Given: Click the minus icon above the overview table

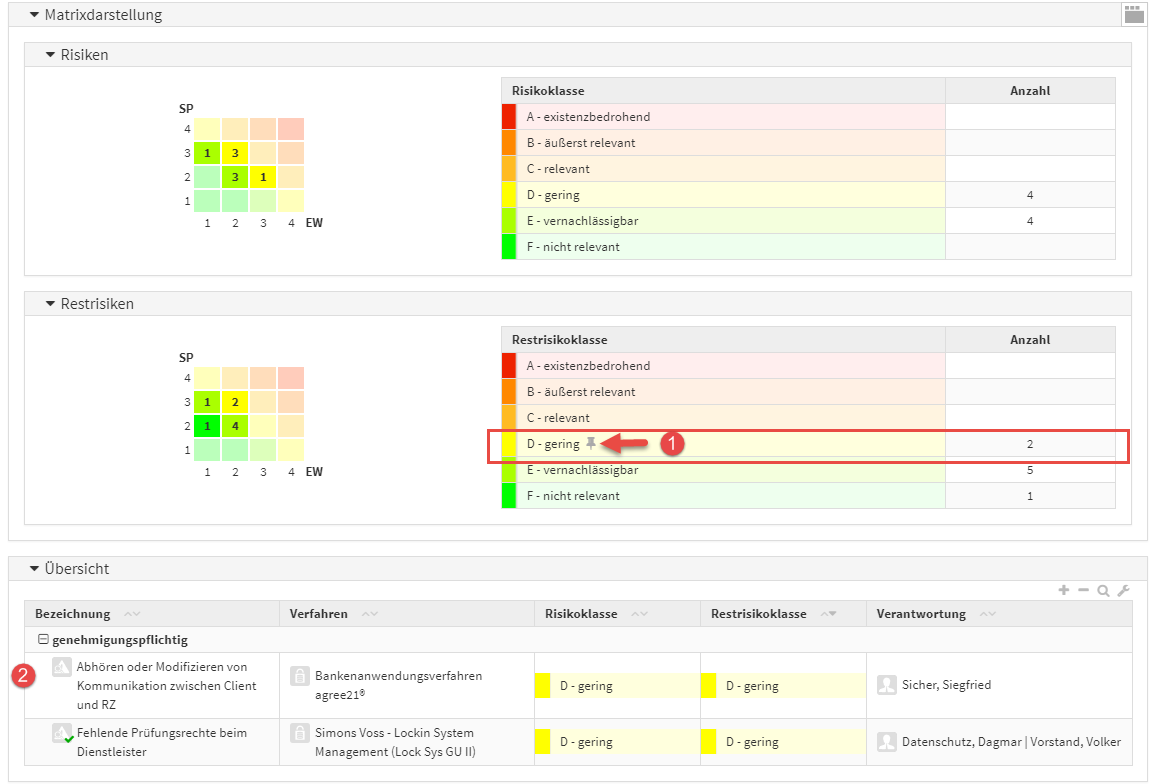Looking at the screenshot, I should click(1083, 590).
